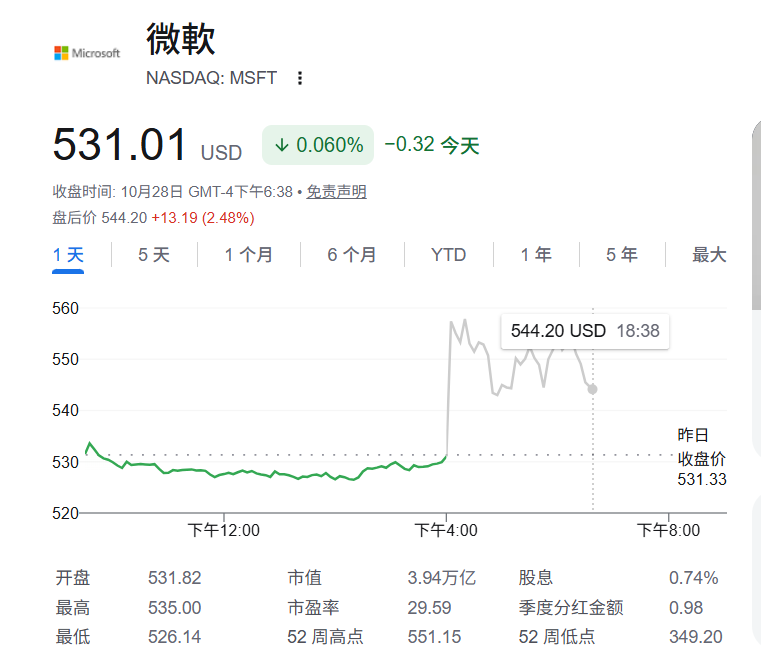Click the NASDAQ: MSFT ticker text
The height and width of the screenshot is (657, 761).
click(212, 78)
